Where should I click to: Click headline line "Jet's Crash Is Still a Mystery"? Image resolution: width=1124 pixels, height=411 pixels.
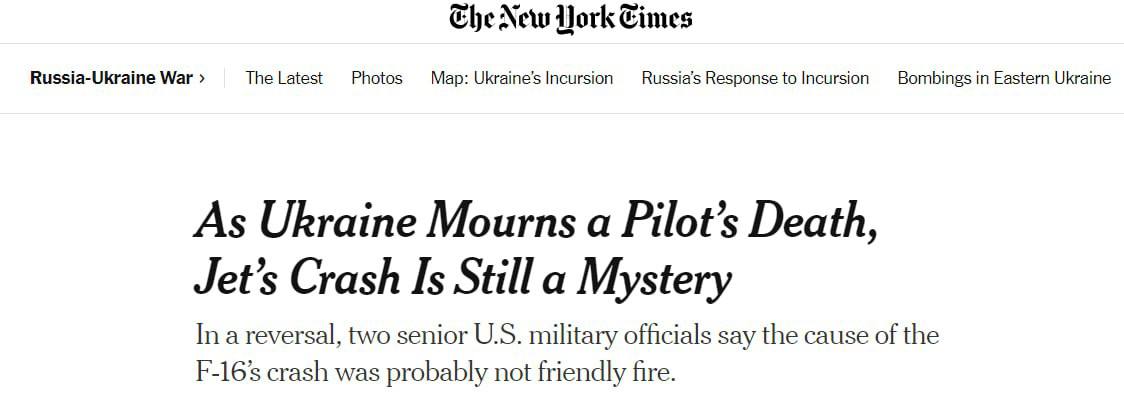coord(462,279)
